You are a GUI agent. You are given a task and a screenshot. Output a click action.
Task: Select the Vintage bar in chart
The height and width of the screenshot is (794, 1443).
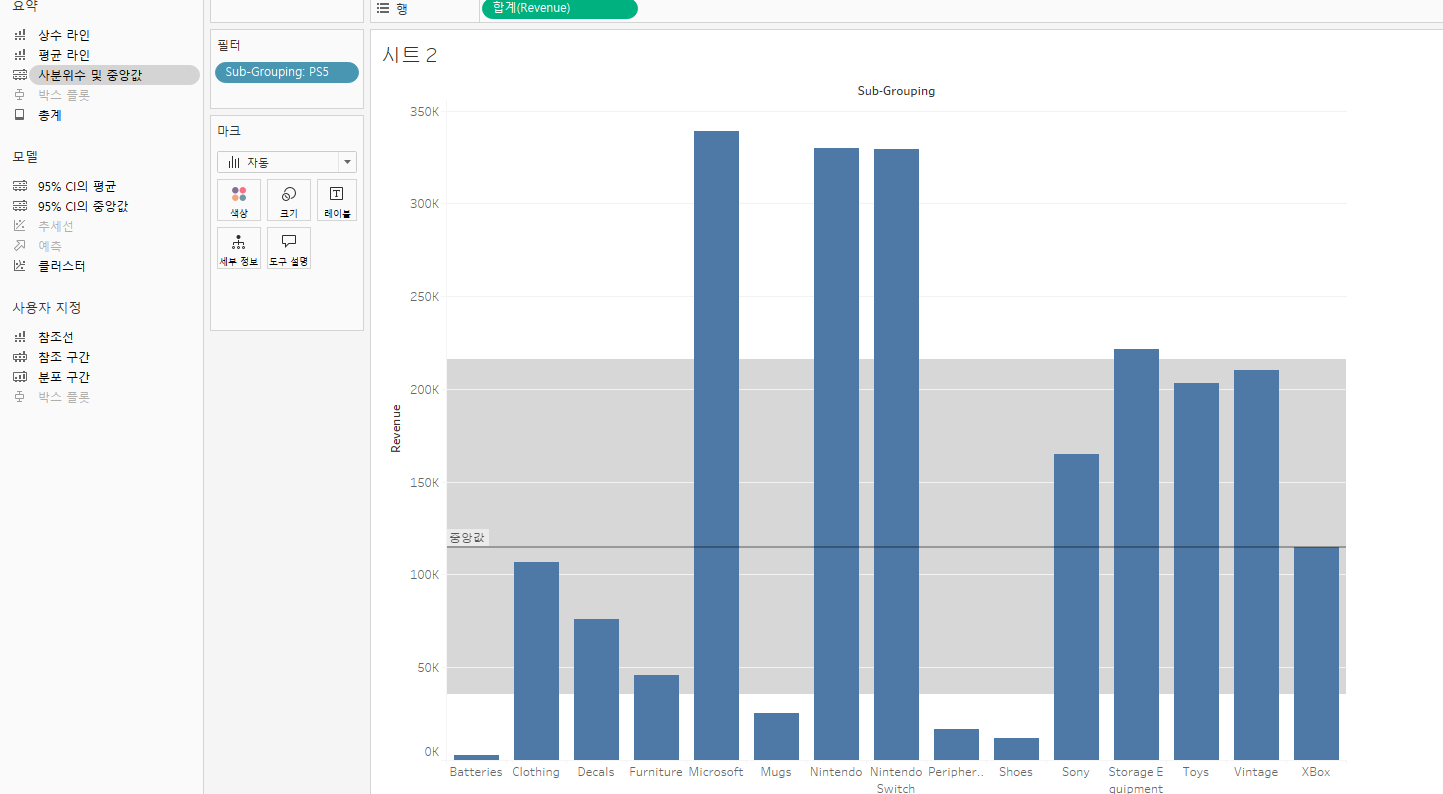(1256, 565)
